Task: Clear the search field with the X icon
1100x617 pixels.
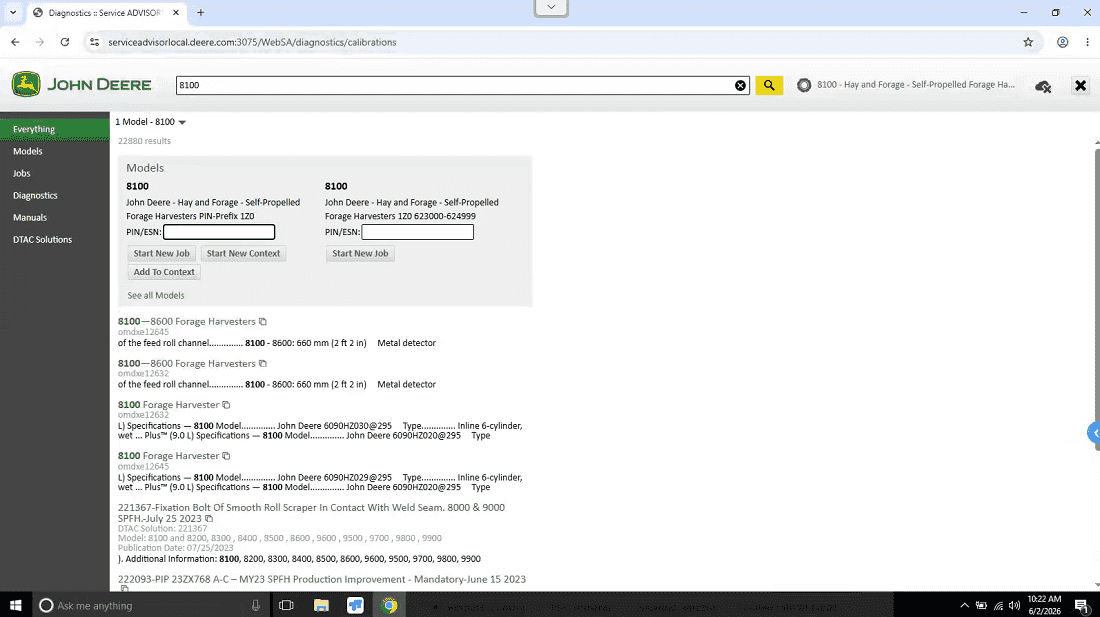Action: tap(740, 86)
